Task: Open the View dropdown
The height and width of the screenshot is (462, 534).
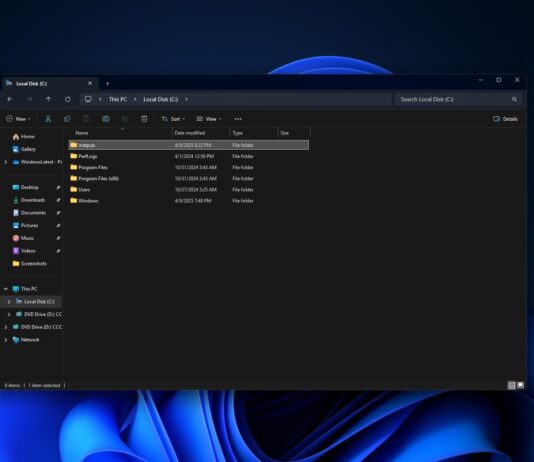Action: pos(209,119)
